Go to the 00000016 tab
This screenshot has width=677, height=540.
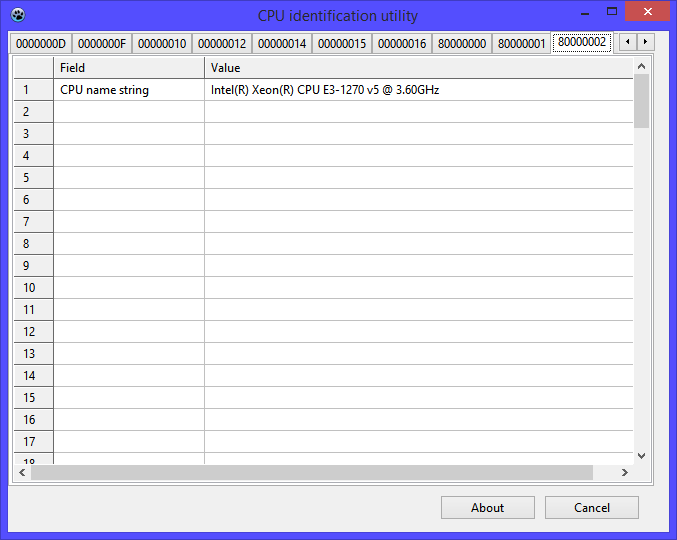tap(402, 44)
